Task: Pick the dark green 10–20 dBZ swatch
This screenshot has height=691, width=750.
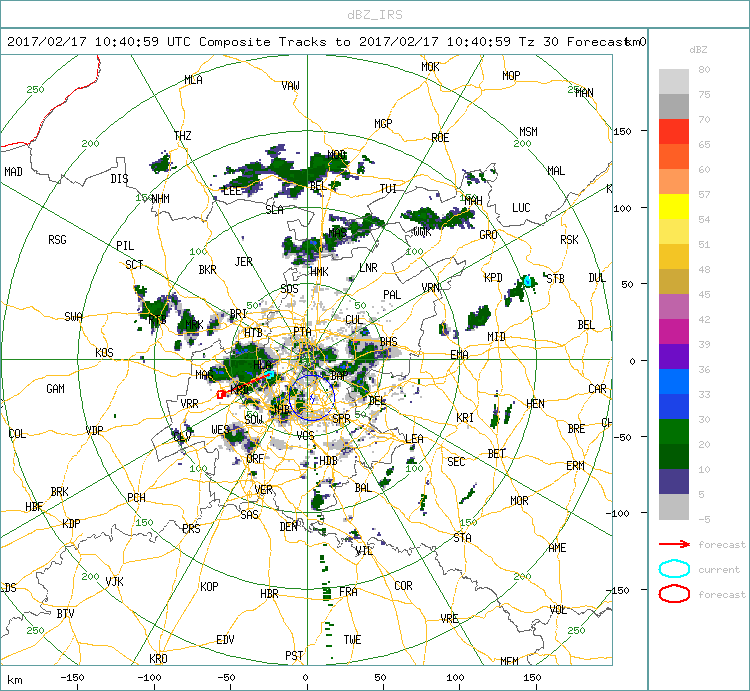Action: (x=673, y=456)
